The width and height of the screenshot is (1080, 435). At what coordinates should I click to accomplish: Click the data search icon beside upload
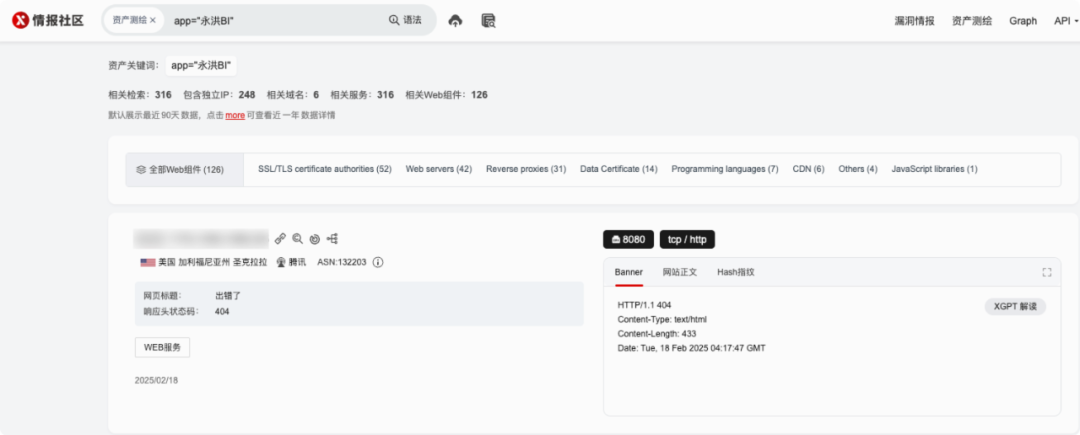pos(489,21)
